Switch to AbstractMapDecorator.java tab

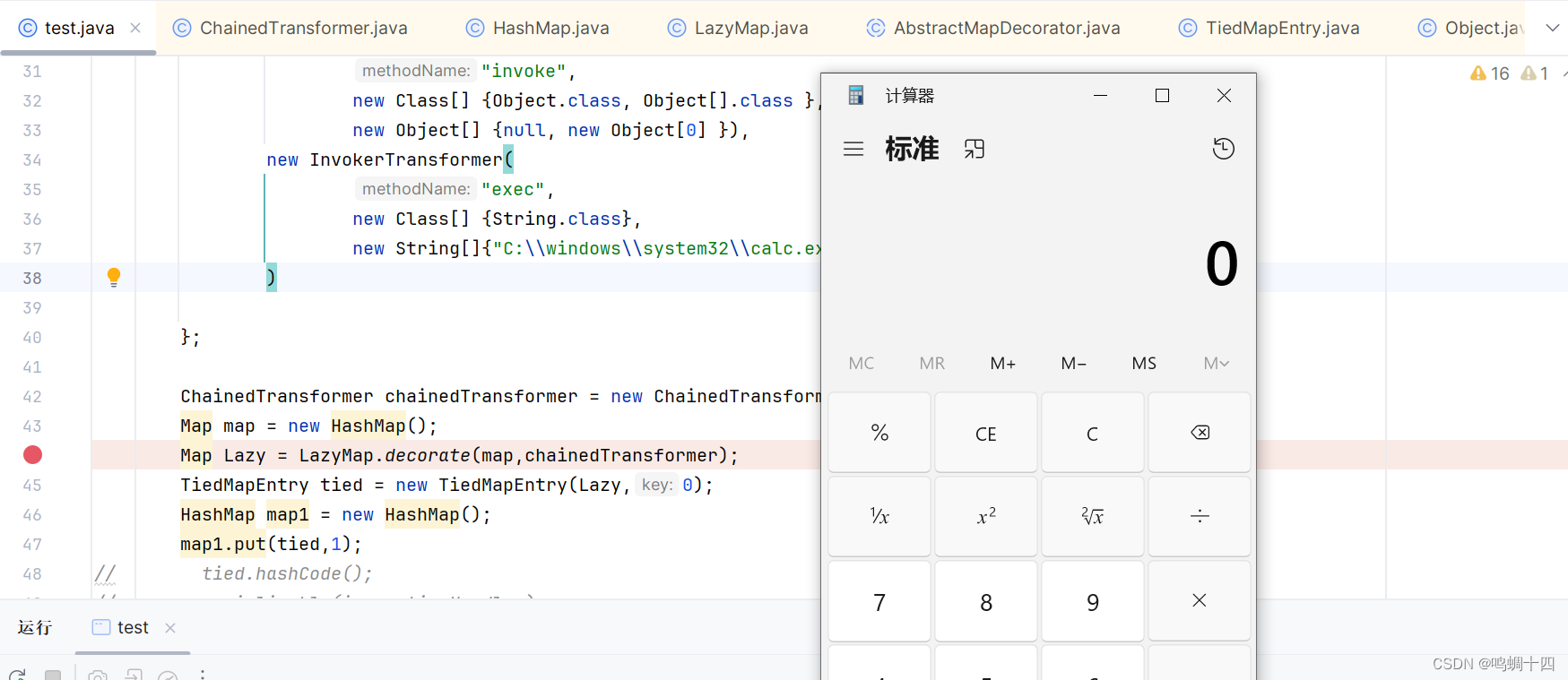pos(993,28)
